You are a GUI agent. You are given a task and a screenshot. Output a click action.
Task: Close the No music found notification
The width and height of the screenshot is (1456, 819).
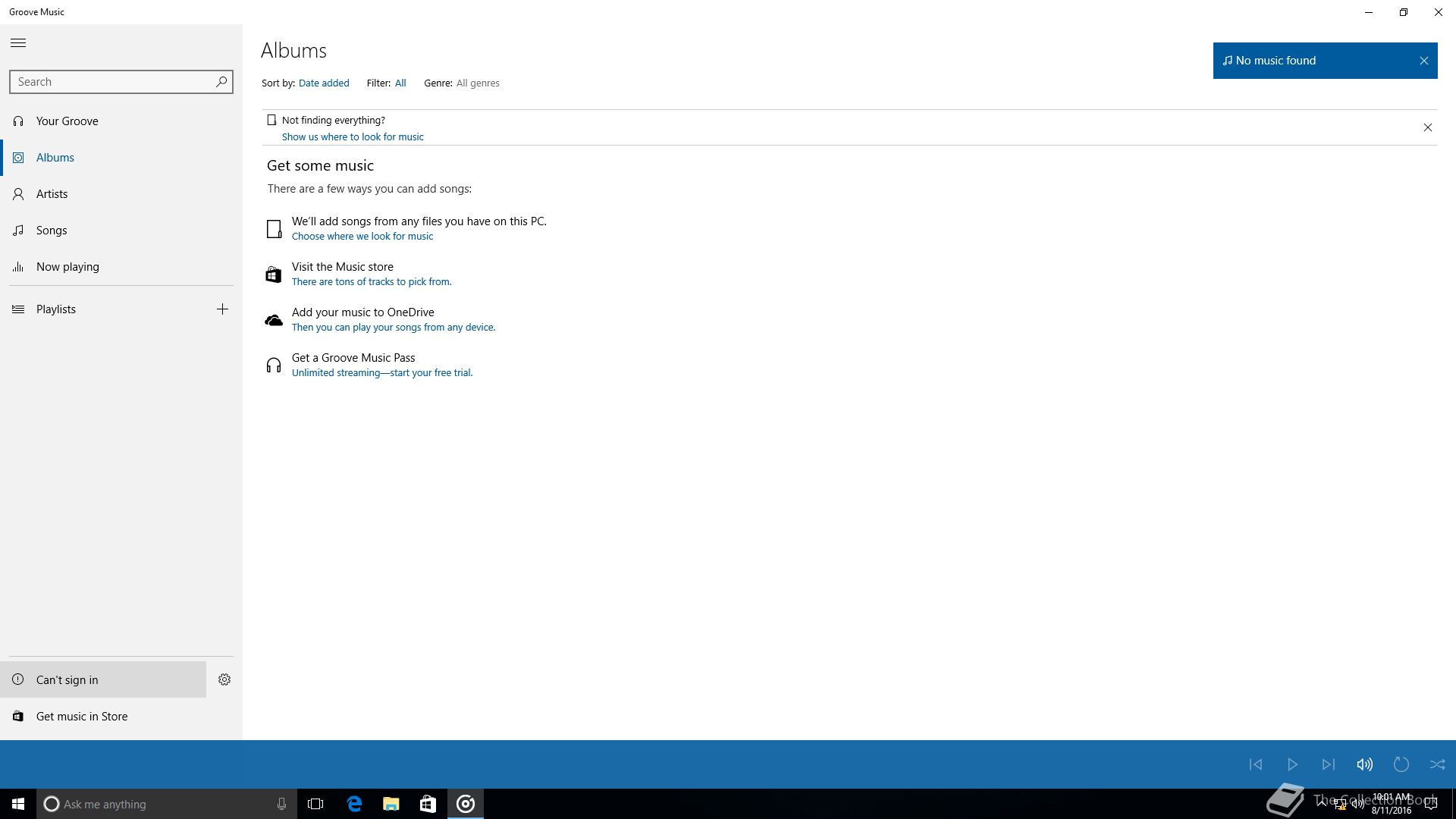coord(1423,61)
